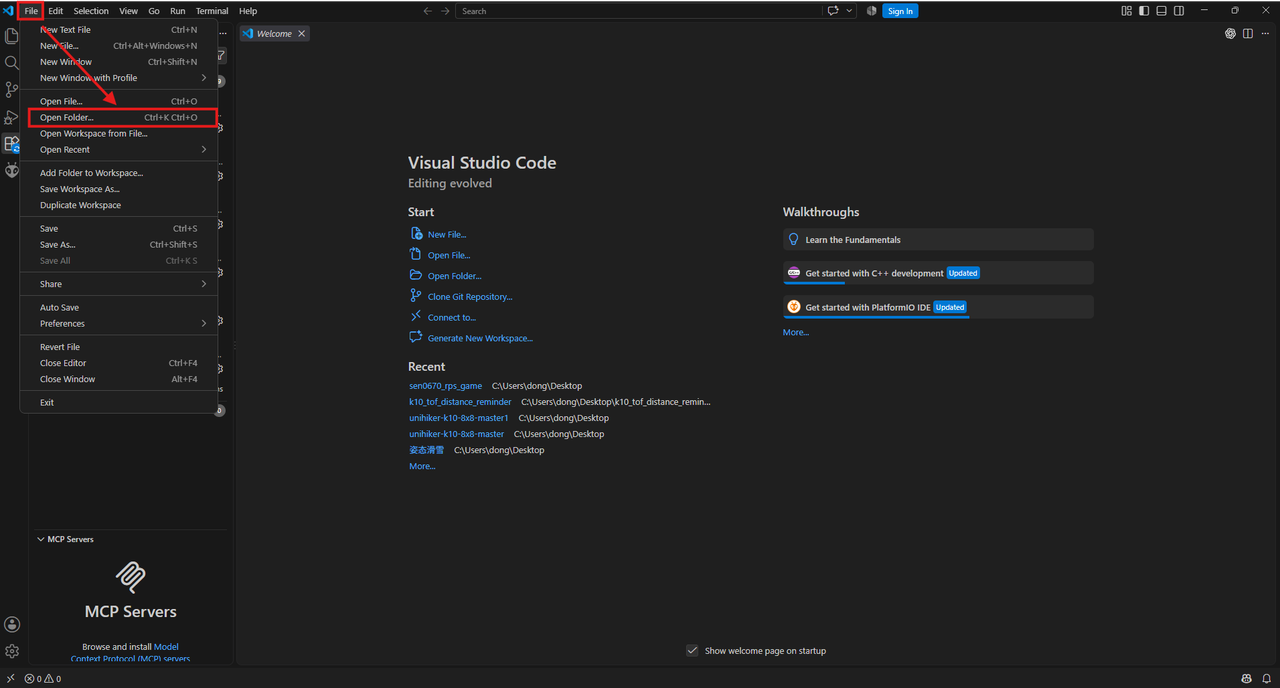Open the Extensions view icon
The image size is (1280, 688).
[12, 144]
